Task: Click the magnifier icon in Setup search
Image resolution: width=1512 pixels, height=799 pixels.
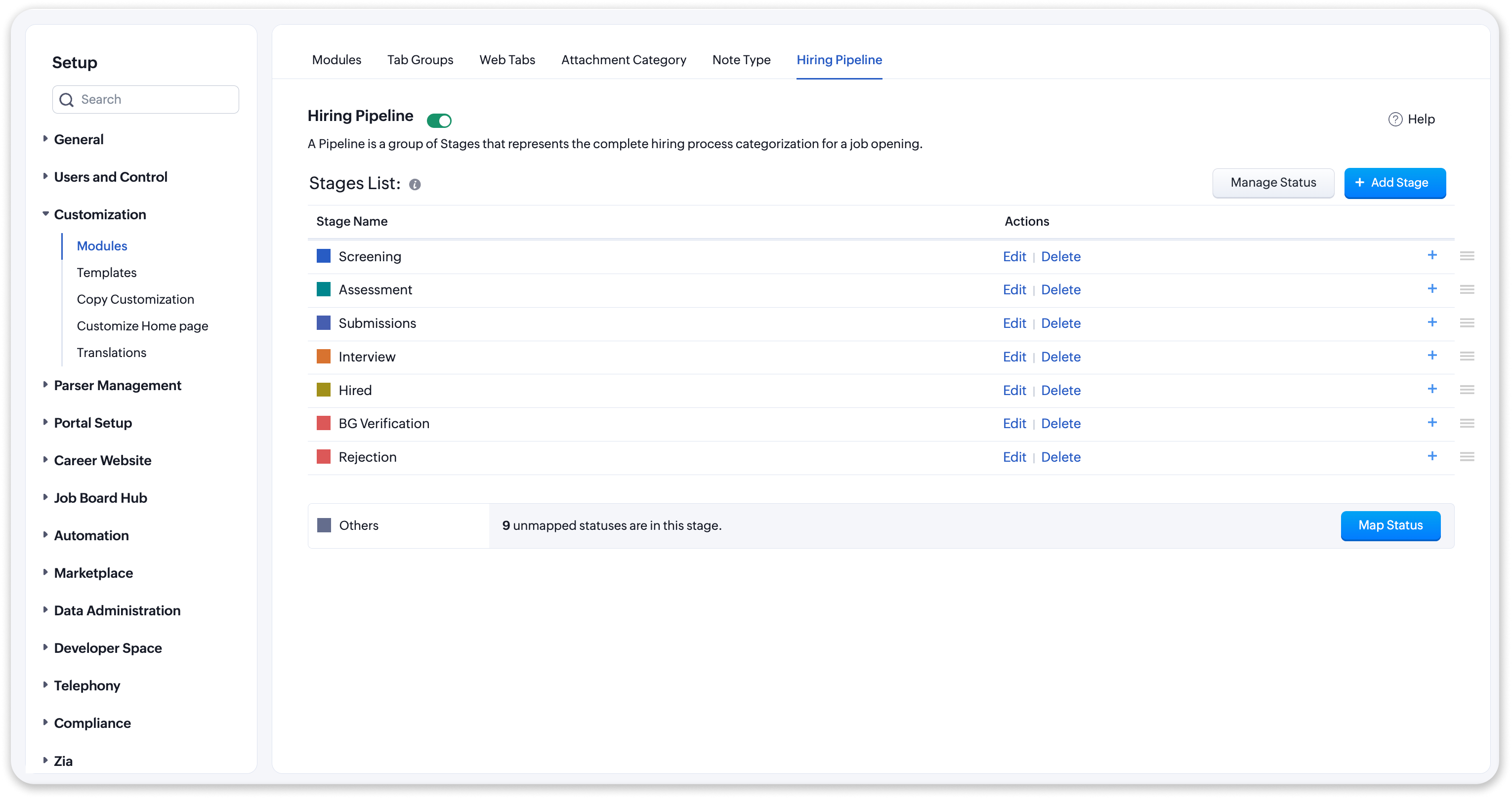Action: (x=67, y=100)
